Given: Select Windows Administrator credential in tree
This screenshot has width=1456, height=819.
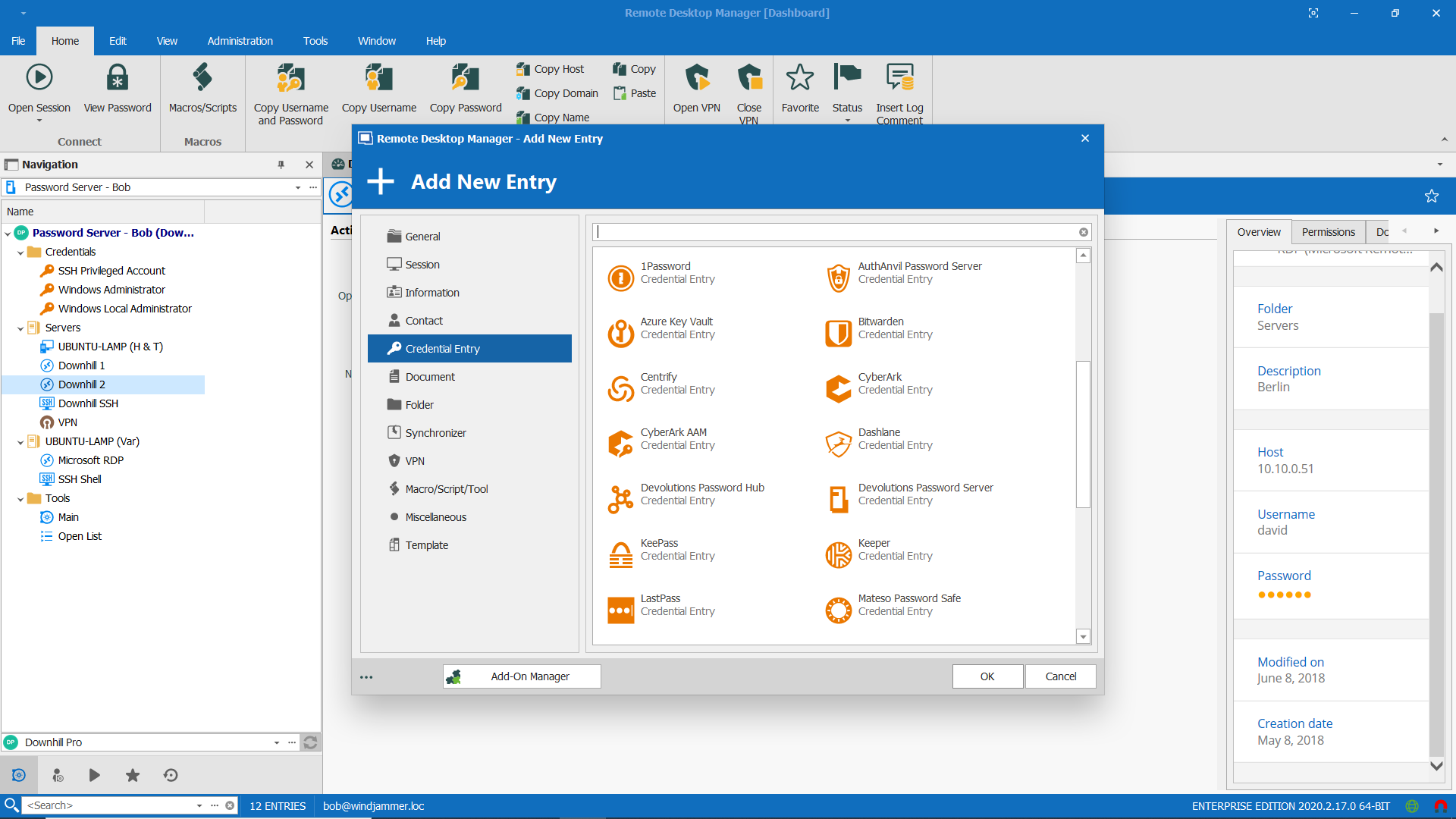Looking at the screenshot, I should pos(111,290).
